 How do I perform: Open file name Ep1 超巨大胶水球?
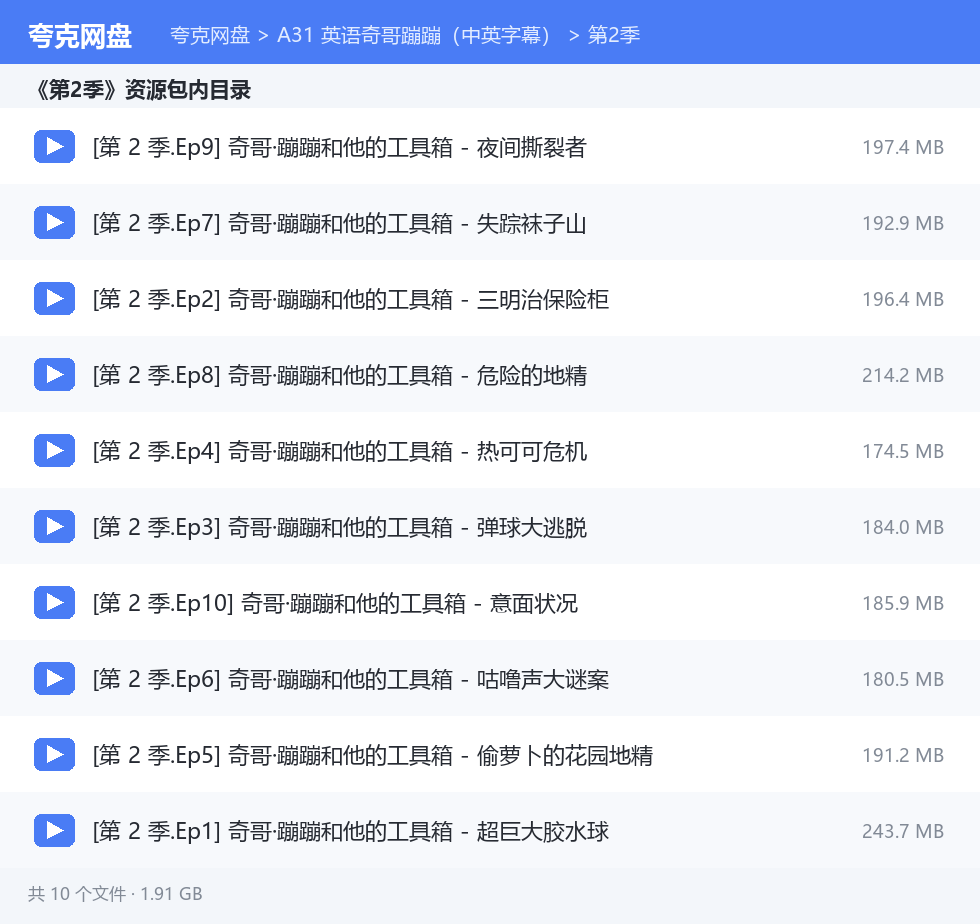[x=351, y=831]
